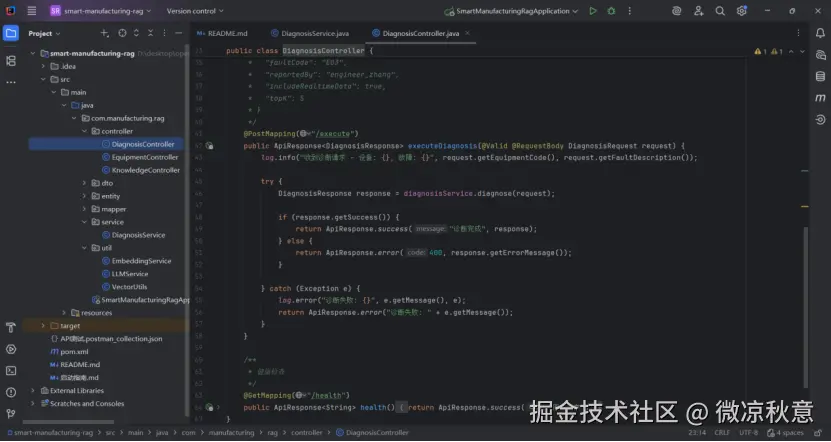
Task: Select LLMService class in the tree
Action: coord(130,274)
